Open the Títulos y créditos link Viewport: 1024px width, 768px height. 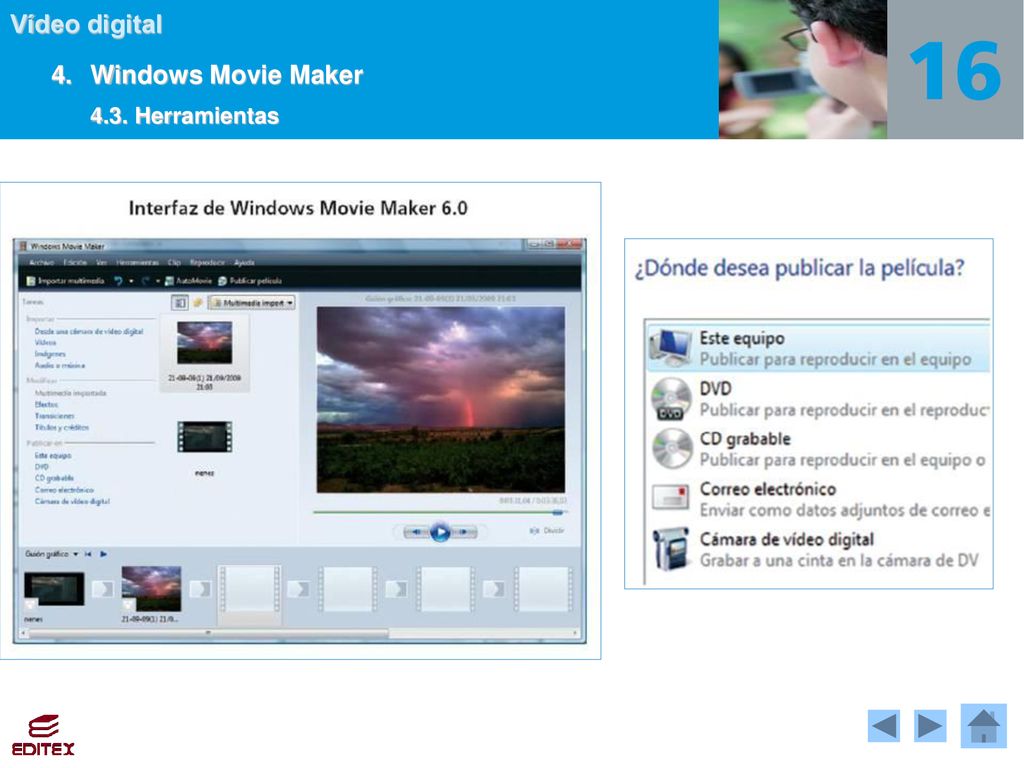(x=61, y=428)
